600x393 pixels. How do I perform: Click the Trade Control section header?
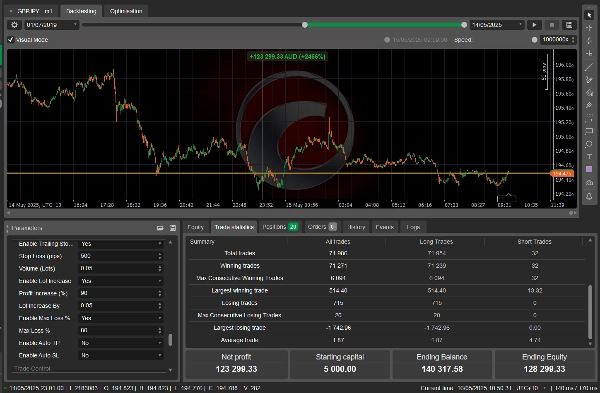[x=32, y=369]
